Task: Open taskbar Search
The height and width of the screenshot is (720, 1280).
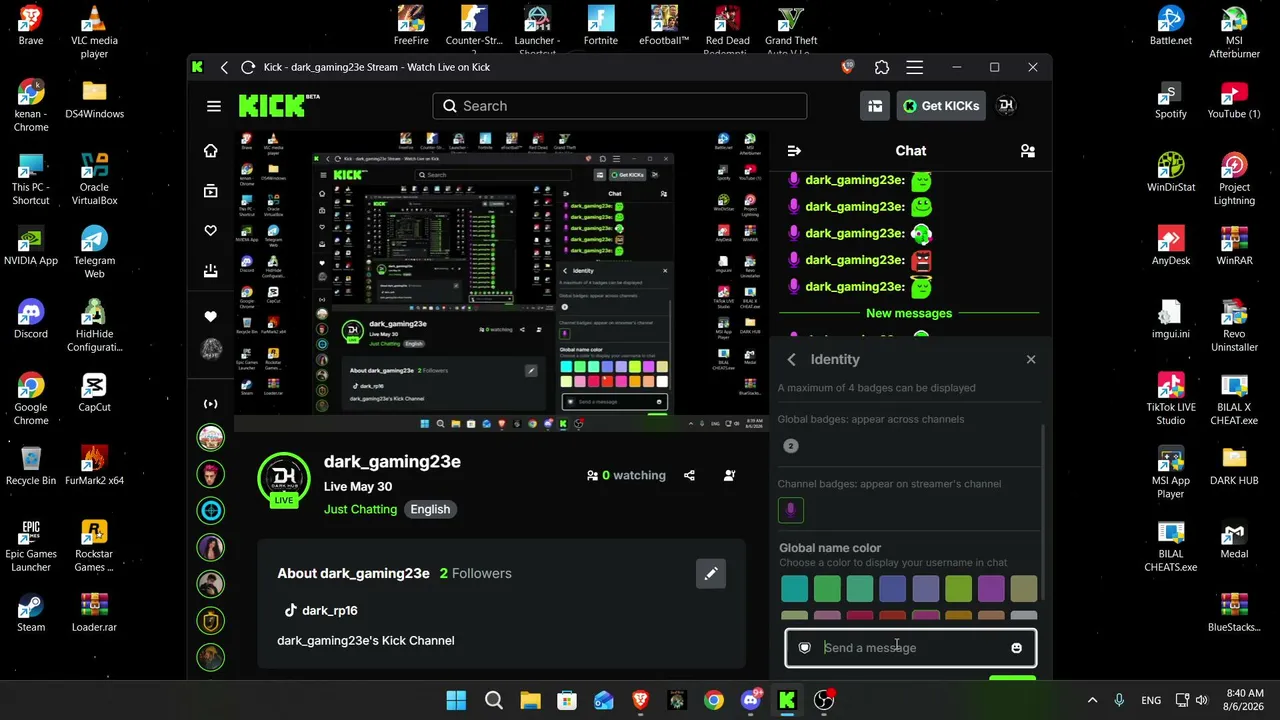Action: click(x=493, y=700)
